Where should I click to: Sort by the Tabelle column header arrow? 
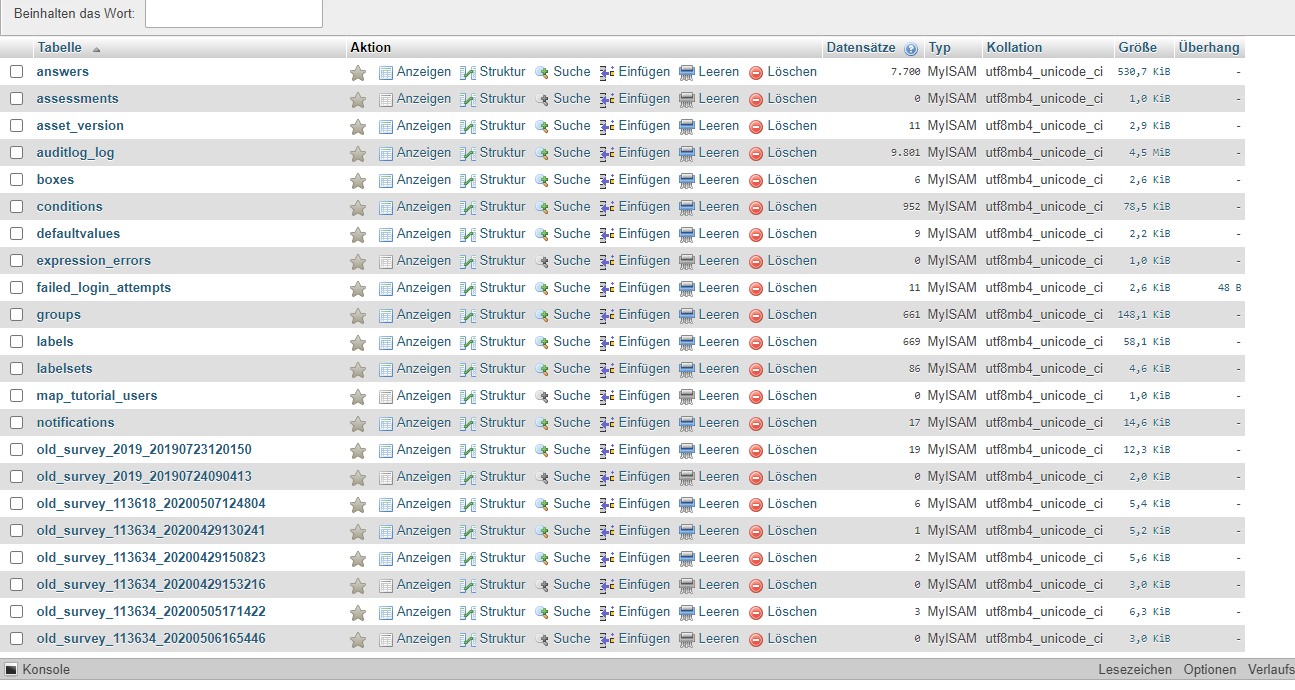(96, 48)
